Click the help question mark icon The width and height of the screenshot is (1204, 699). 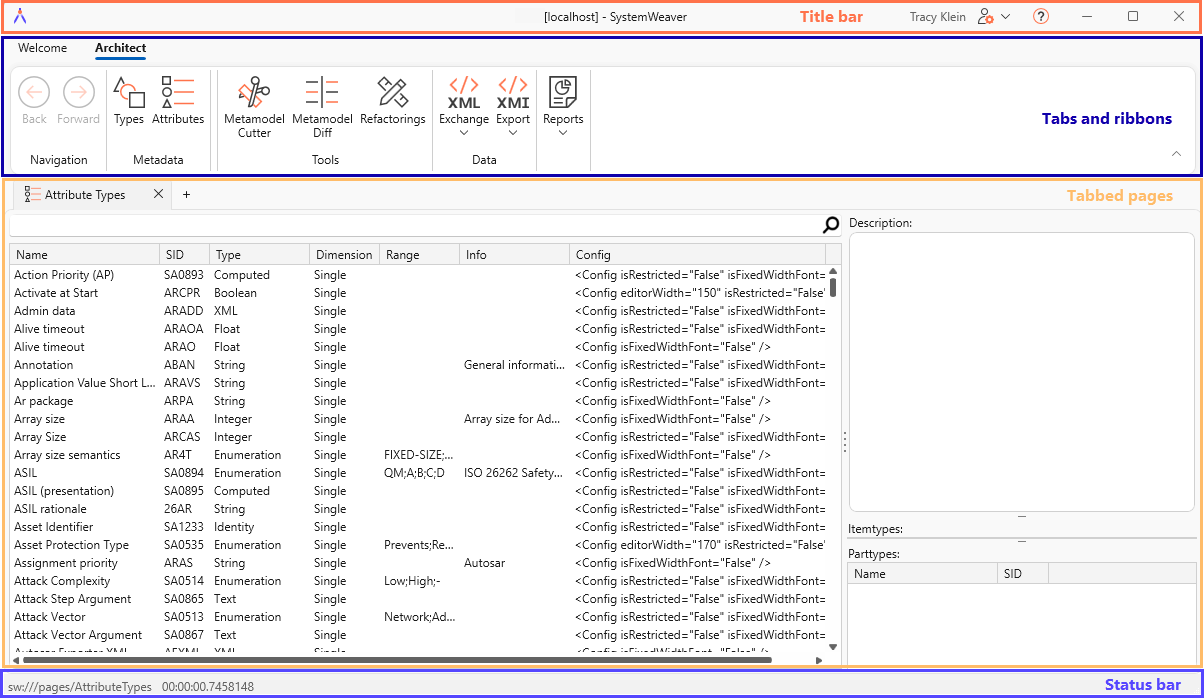[x=1041, y=17]
